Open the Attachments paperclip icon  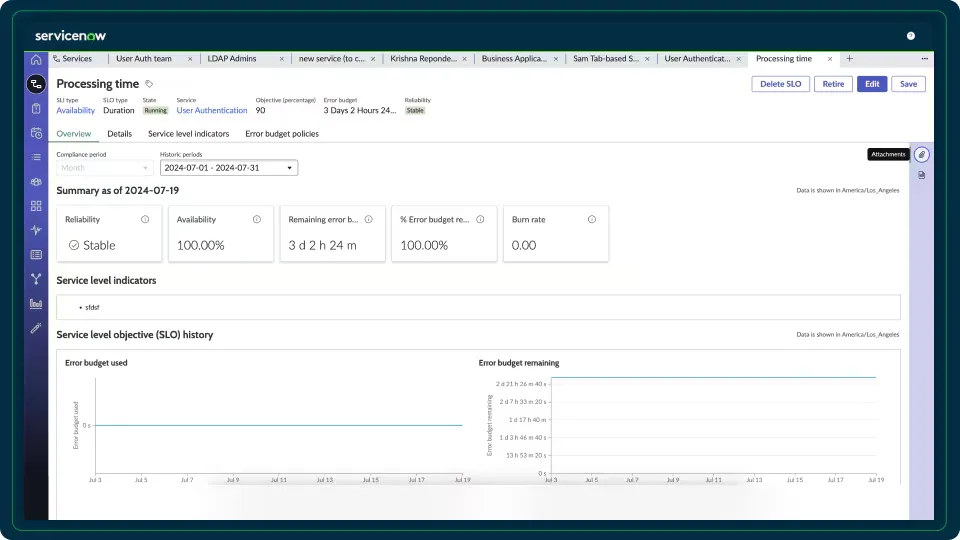pyautogui.click(x=921, y=155)
